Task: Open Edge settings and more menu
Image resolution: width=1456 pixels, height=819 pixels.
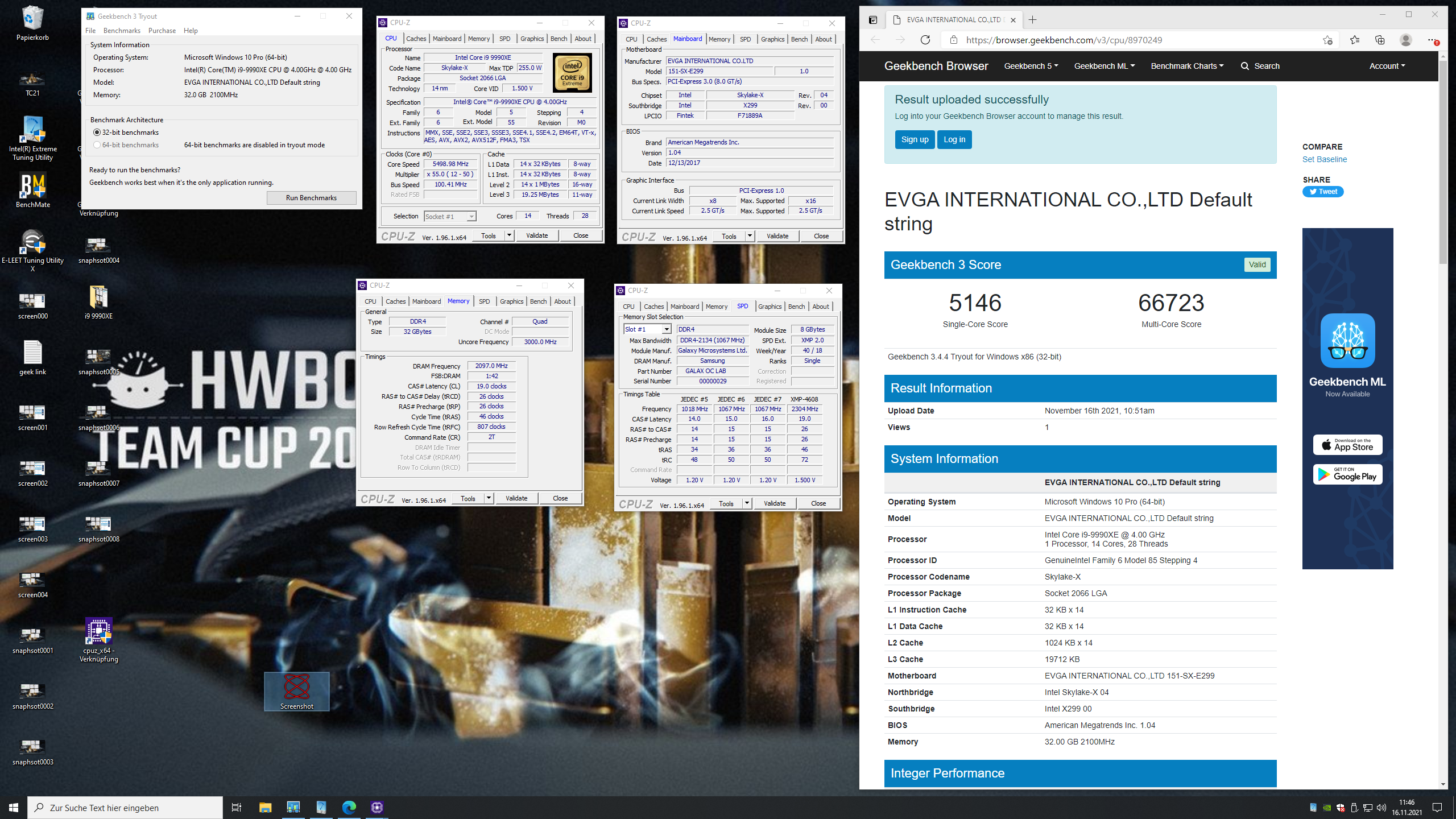Action: (x=1432, y=40)
